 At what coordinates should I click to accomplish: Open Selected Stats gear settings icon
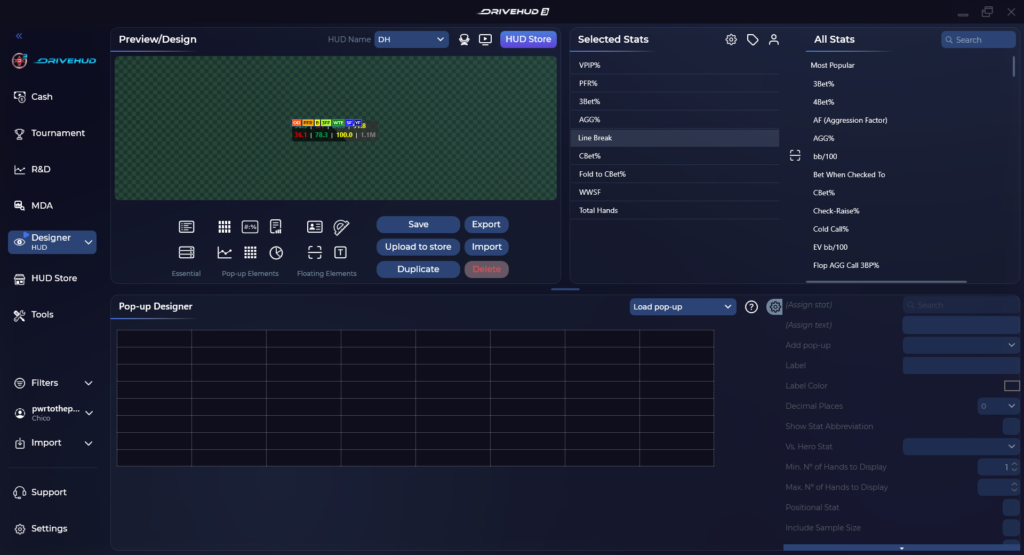(x=731, y=40)
